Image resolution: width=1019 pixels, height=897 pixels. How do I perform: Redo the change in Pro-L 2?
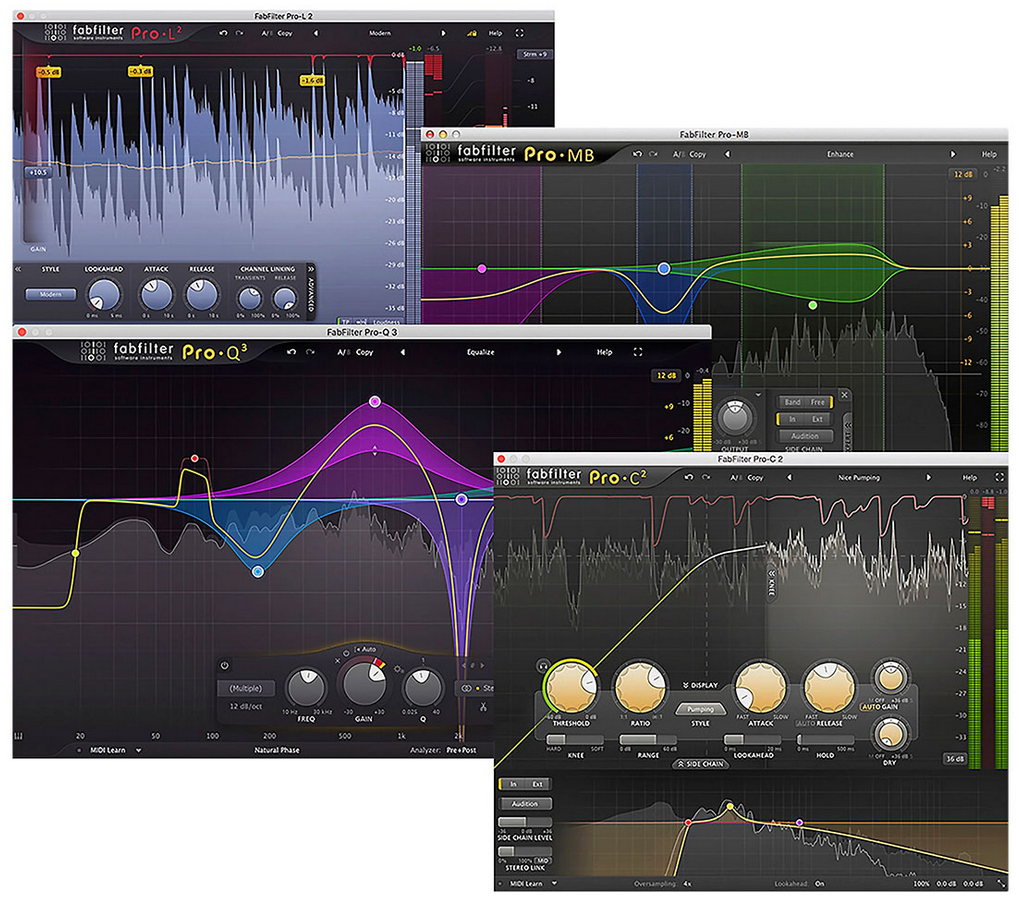point(240,33)
